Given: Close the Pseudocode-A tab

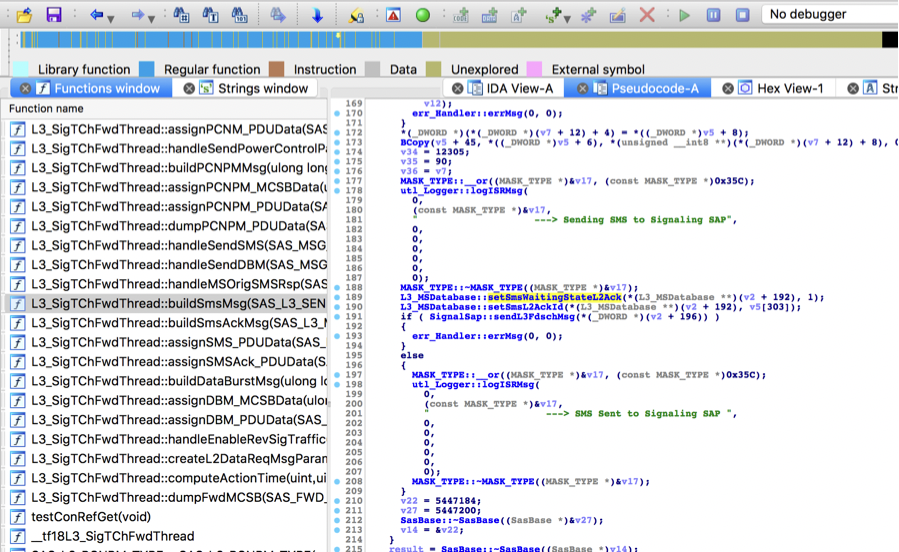Looking at the screenshot, I should [581, 88].
